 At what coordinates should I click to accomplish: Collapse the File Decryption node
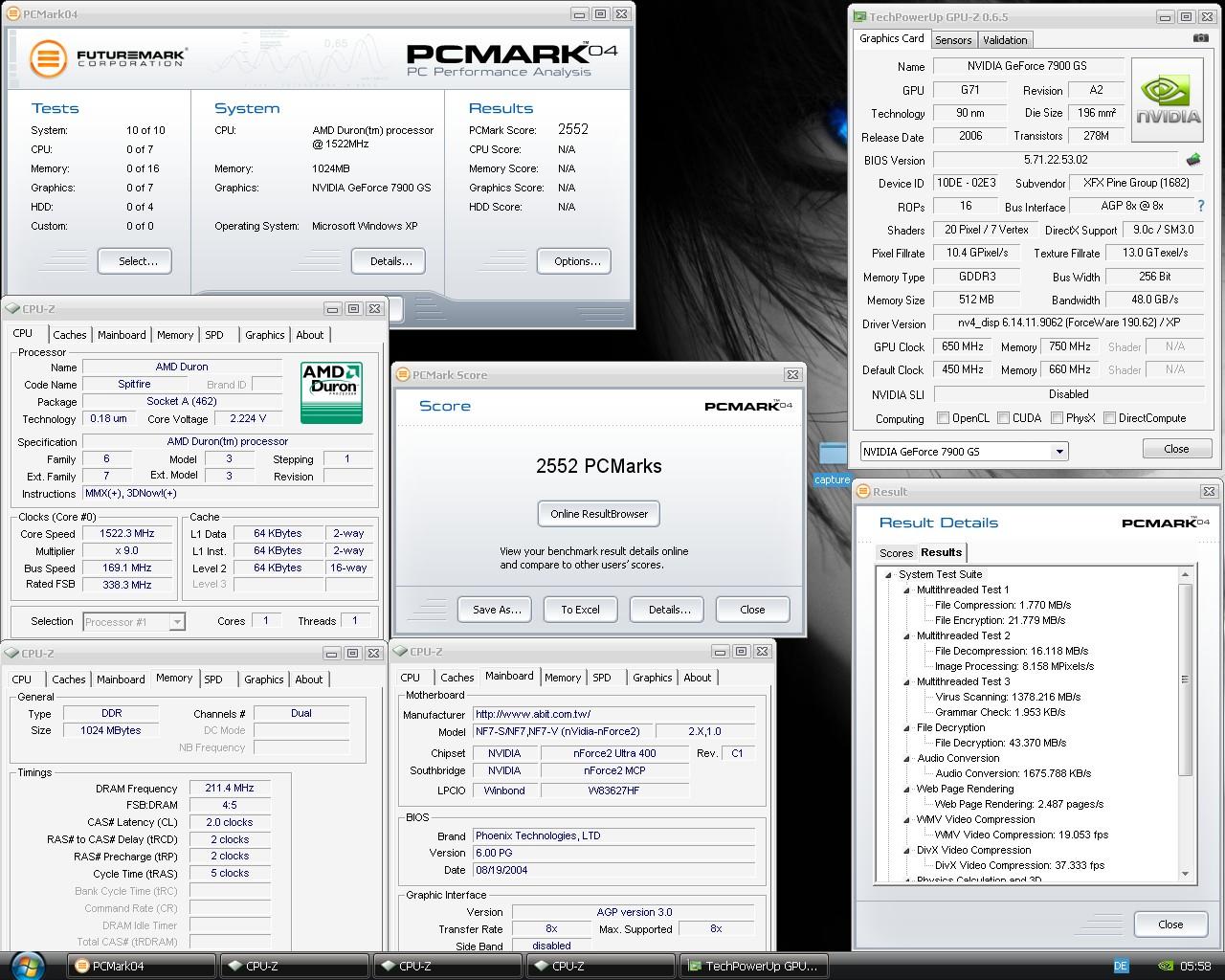click(907, 727)
